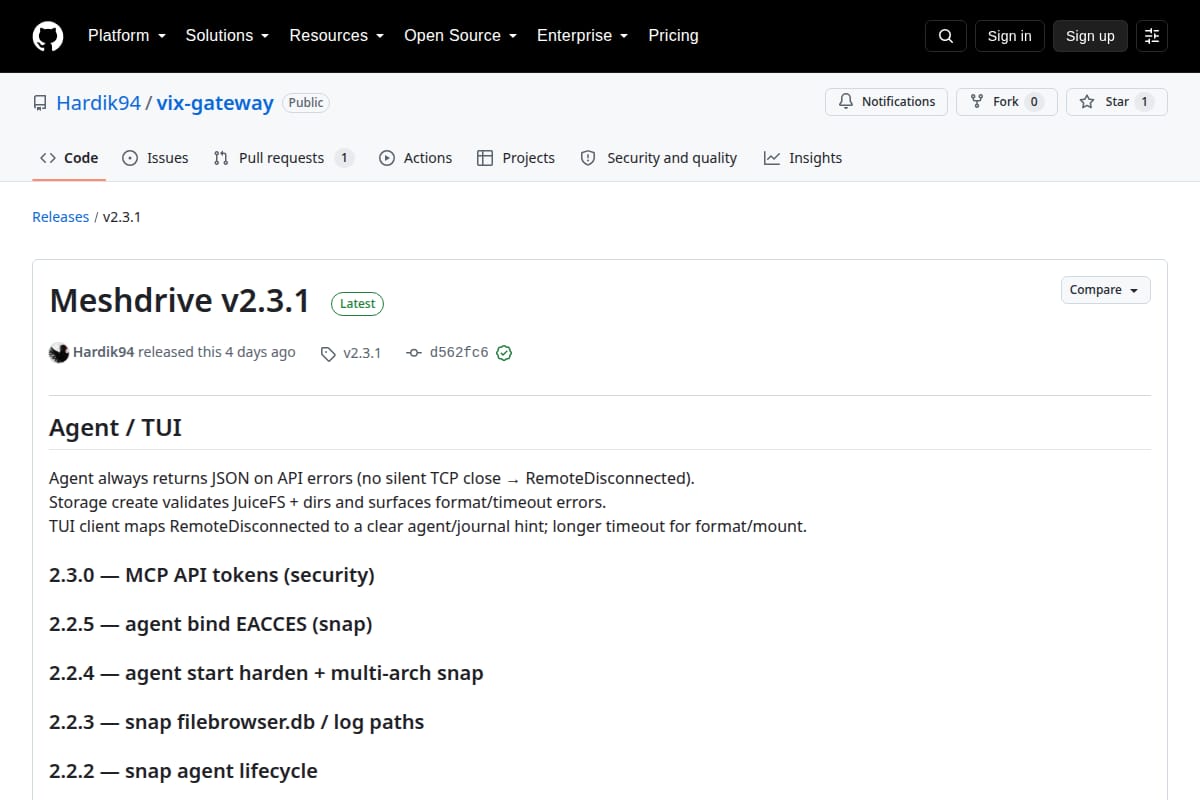Click the green verified check icon

pos(504,353)
